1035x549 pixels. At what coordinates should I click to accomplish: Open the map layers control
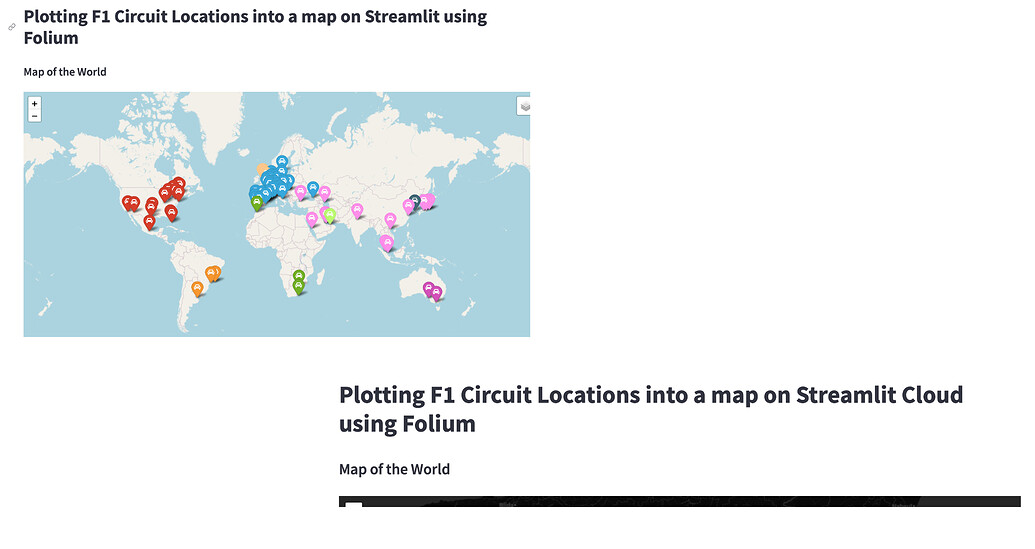point(524,106)
